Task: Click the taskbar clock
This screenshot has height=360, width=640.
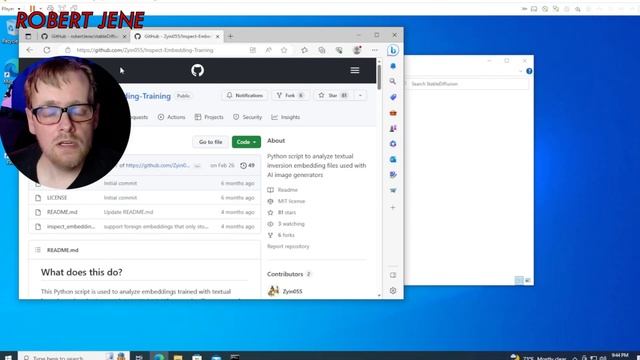Action: [x=620, y=356]
